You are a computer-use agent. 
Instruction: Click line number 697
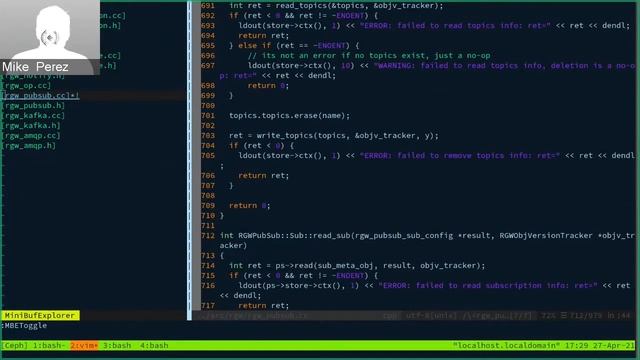208,65
